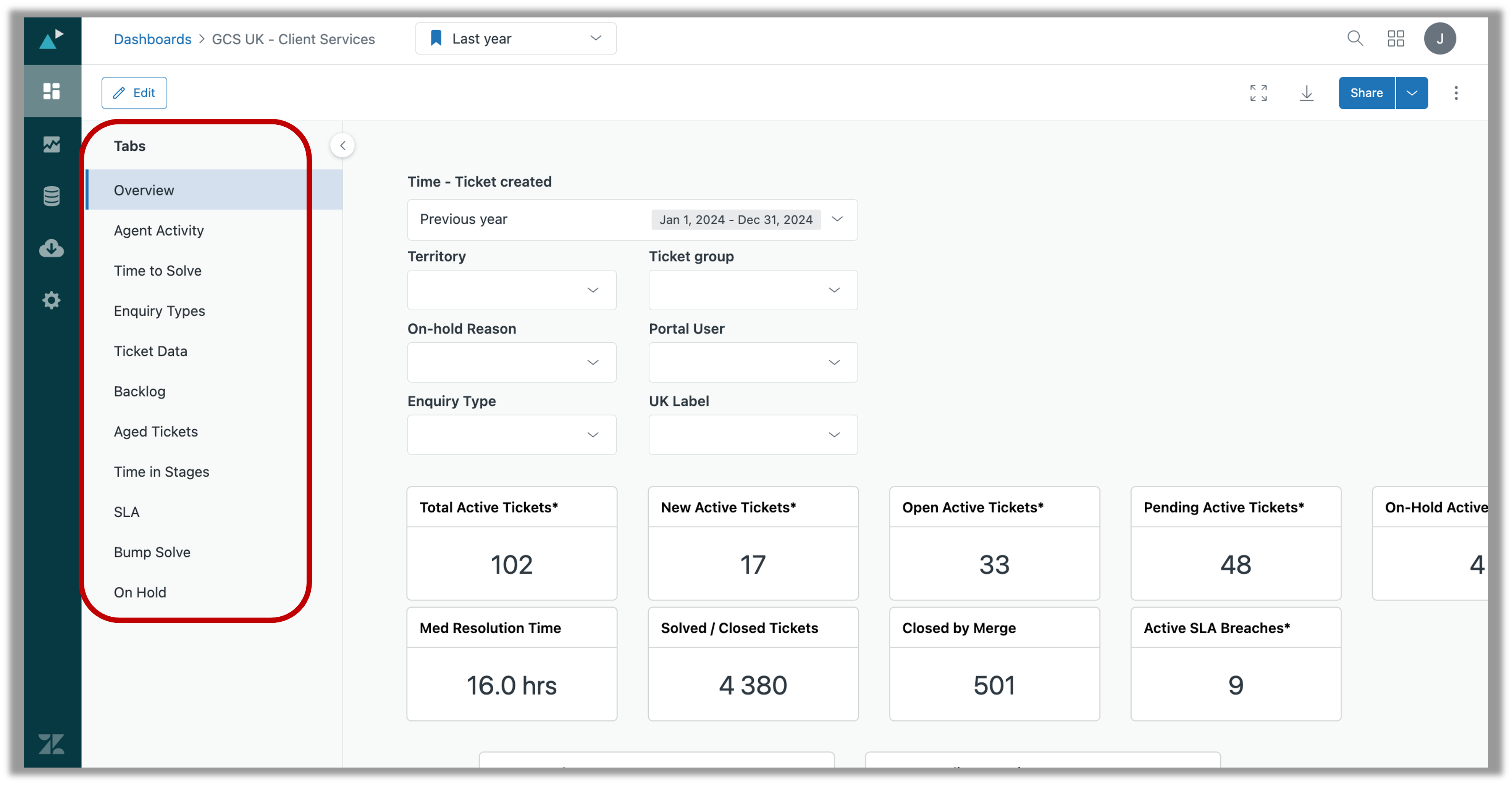This screenshot has width=1512, height=785.
Task: Open the Enquiry Type filter dropdown
Action: (511, 435)
